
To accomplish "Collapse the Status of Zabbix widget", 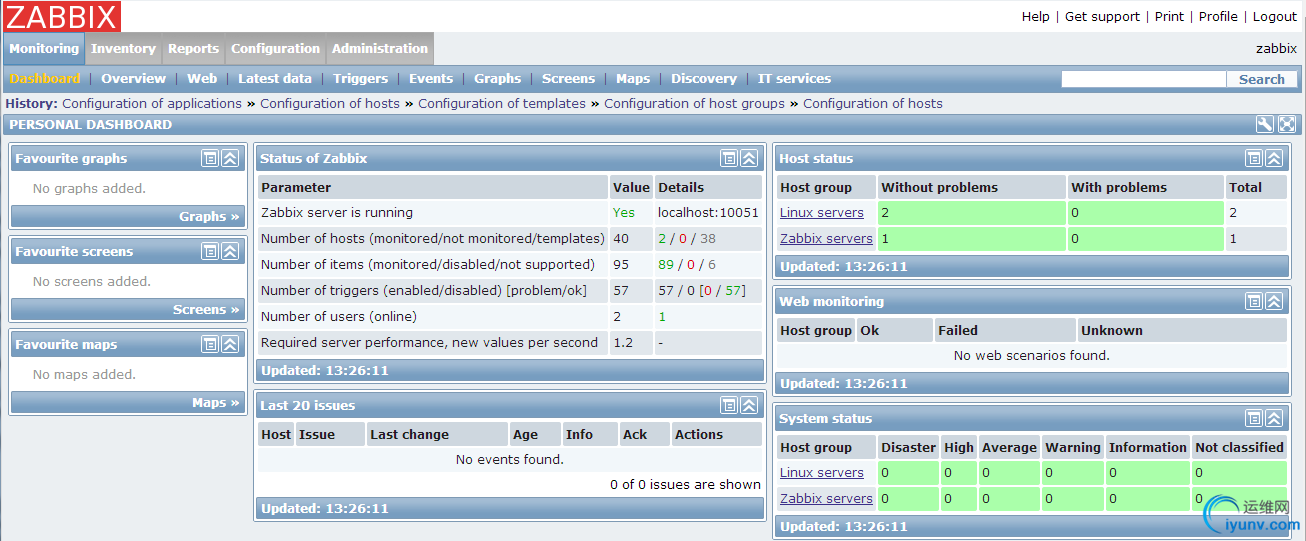I will click(x=749, y=158).
